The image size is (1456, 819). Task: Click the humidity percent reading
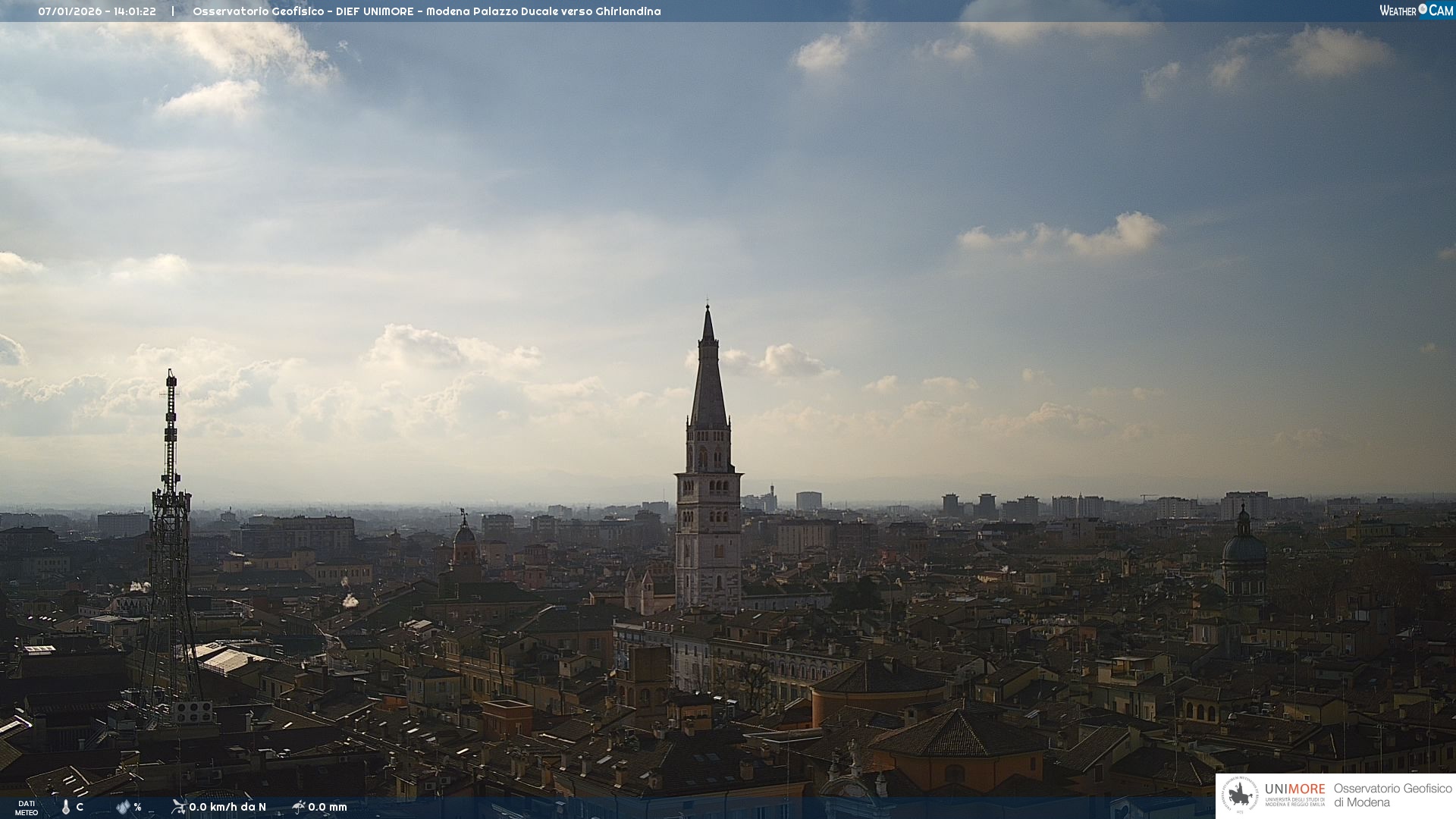coord(137,807)
